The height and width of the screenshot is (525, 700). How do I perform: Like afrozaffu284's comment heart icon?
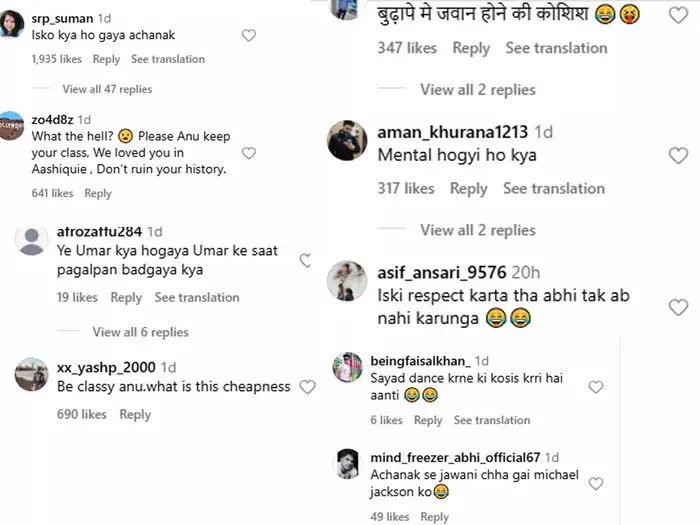(x=305, y=261)
